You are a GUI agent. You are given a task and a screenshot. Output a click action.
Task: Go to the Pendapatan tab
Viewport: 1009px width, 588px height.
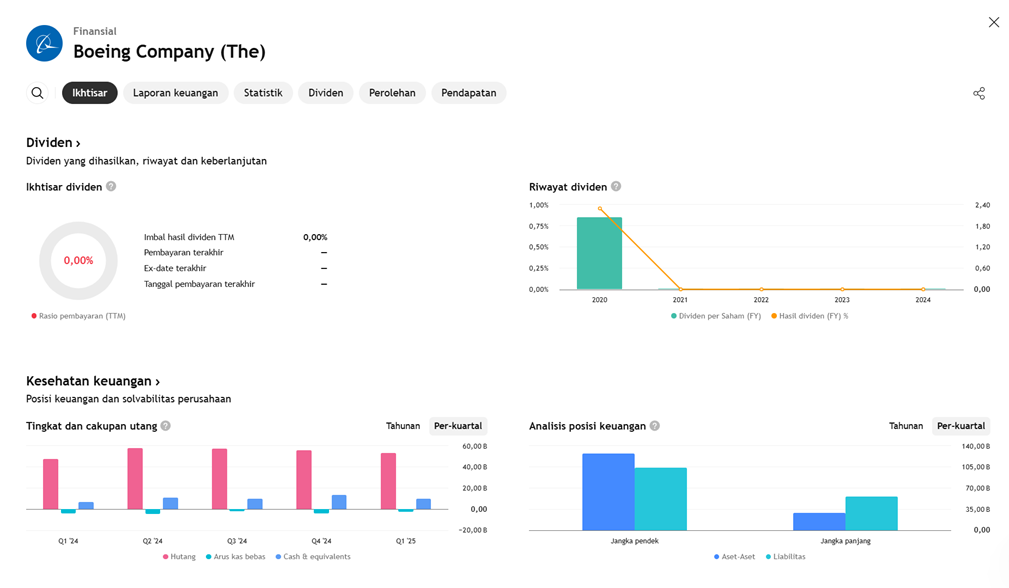tap(468, 93)
